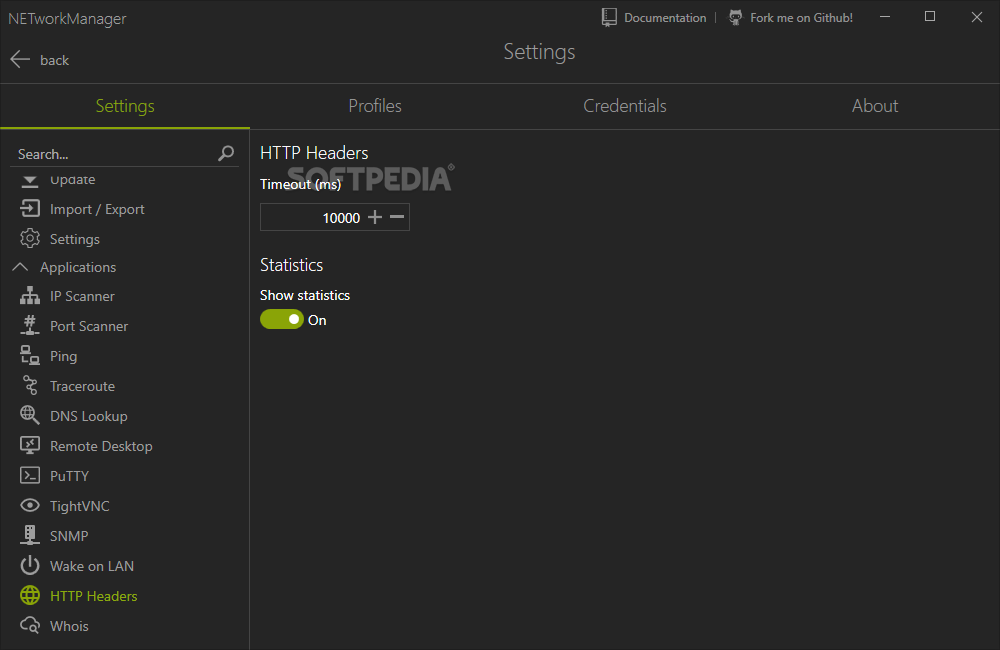Viewport: 1000px width, 650px height.
Task: Click the DNS Lookup globe-search icon
Action: (x=30, y=416)
